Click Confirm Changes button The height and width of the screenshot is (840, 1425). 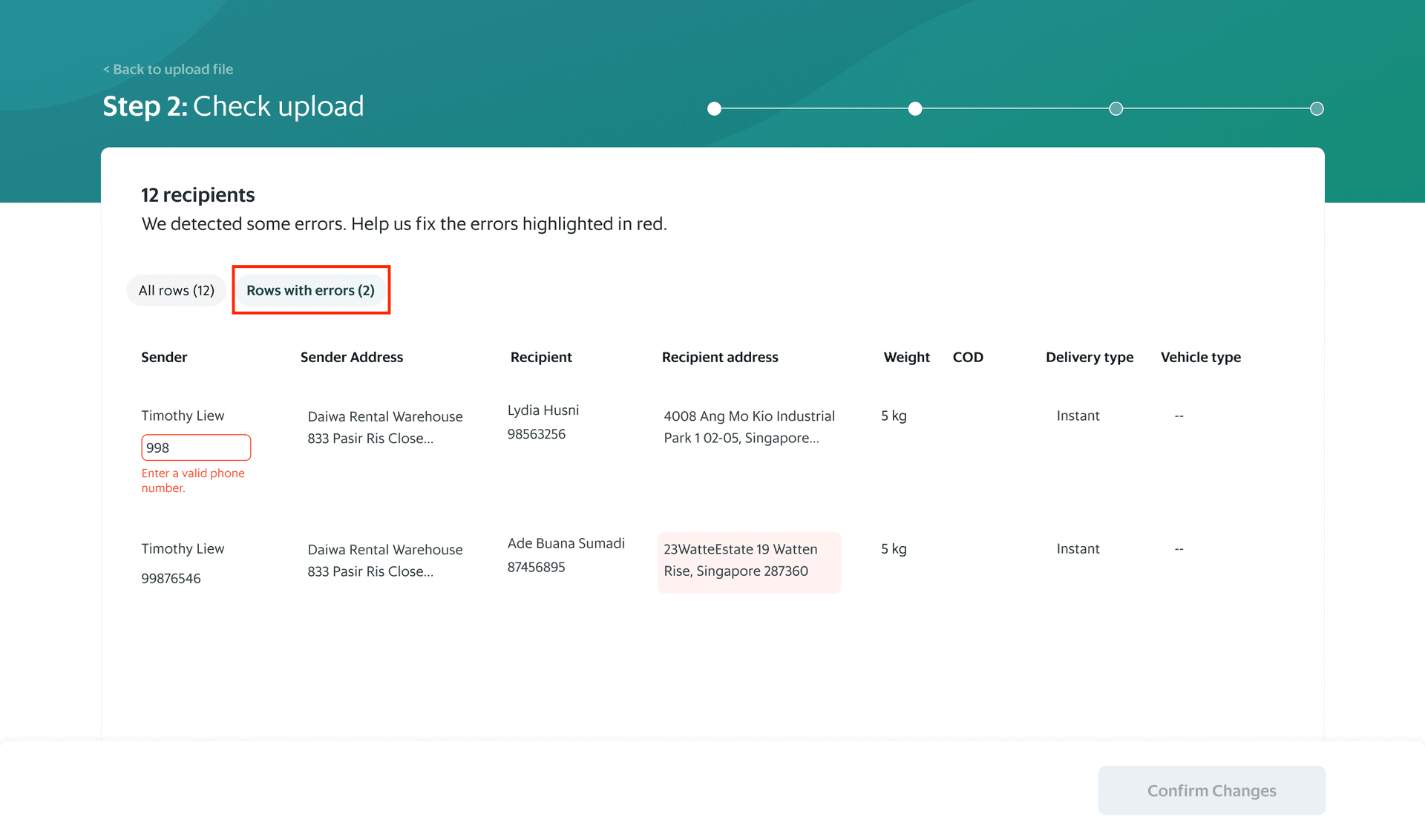click(x=1212, y=790)
